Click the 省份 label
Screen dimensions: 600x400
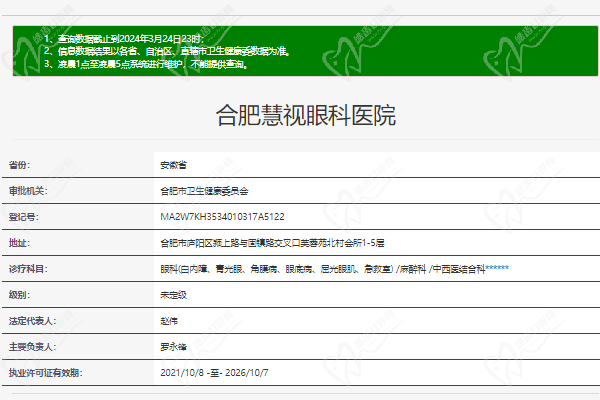[x=20, y=165]
